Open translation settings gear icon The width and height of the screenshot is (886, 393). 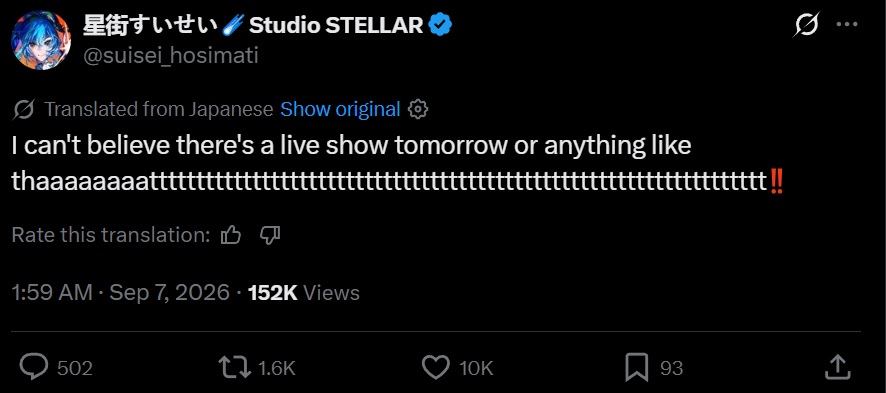[x=418, y=109]
